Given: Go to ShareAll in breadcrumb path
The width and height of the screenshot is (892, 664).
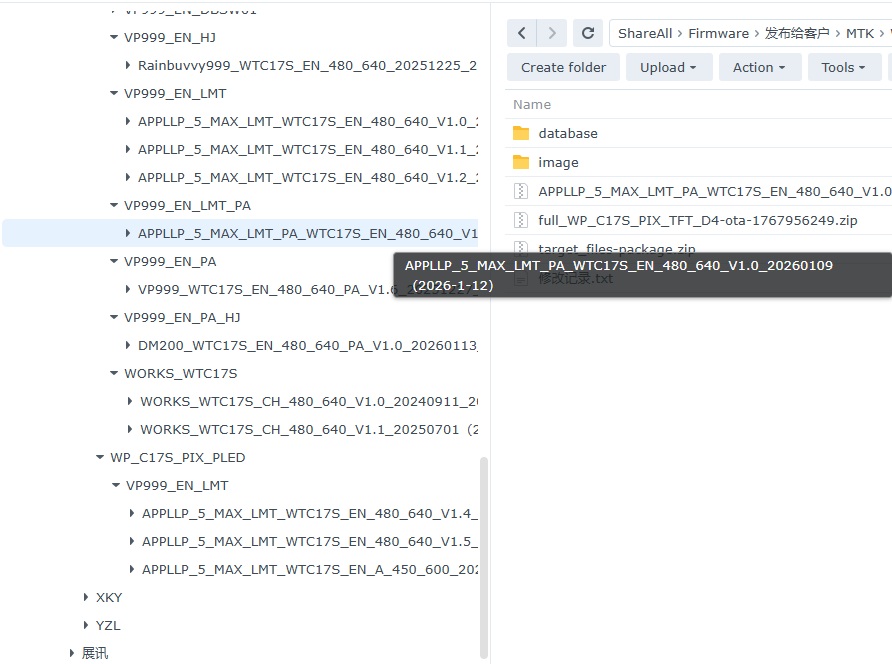Looking at the screenshot, I should click(645, 33).
